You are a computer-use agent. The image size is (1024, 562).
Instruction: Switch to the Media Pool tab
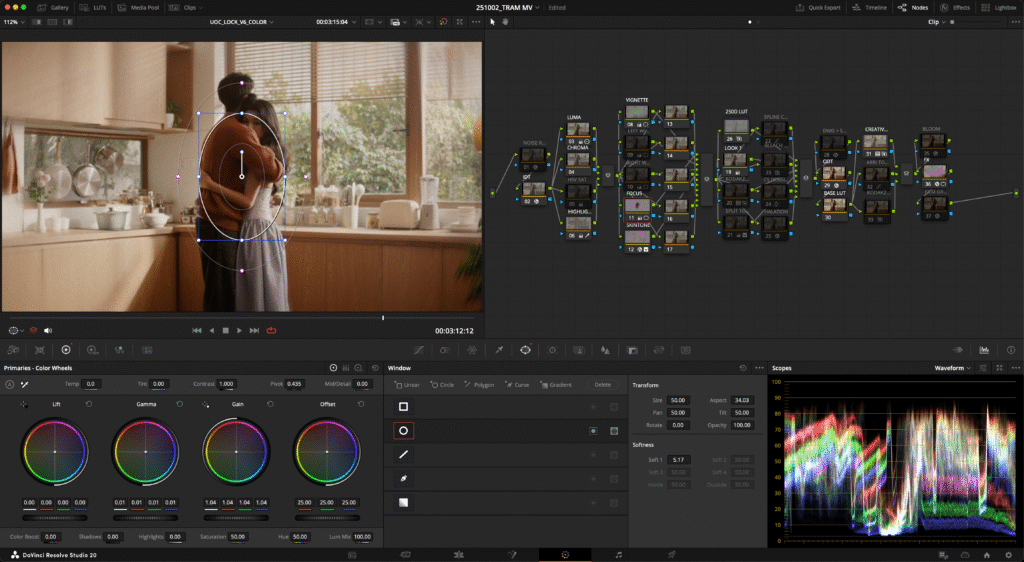(x=140, y=7)
